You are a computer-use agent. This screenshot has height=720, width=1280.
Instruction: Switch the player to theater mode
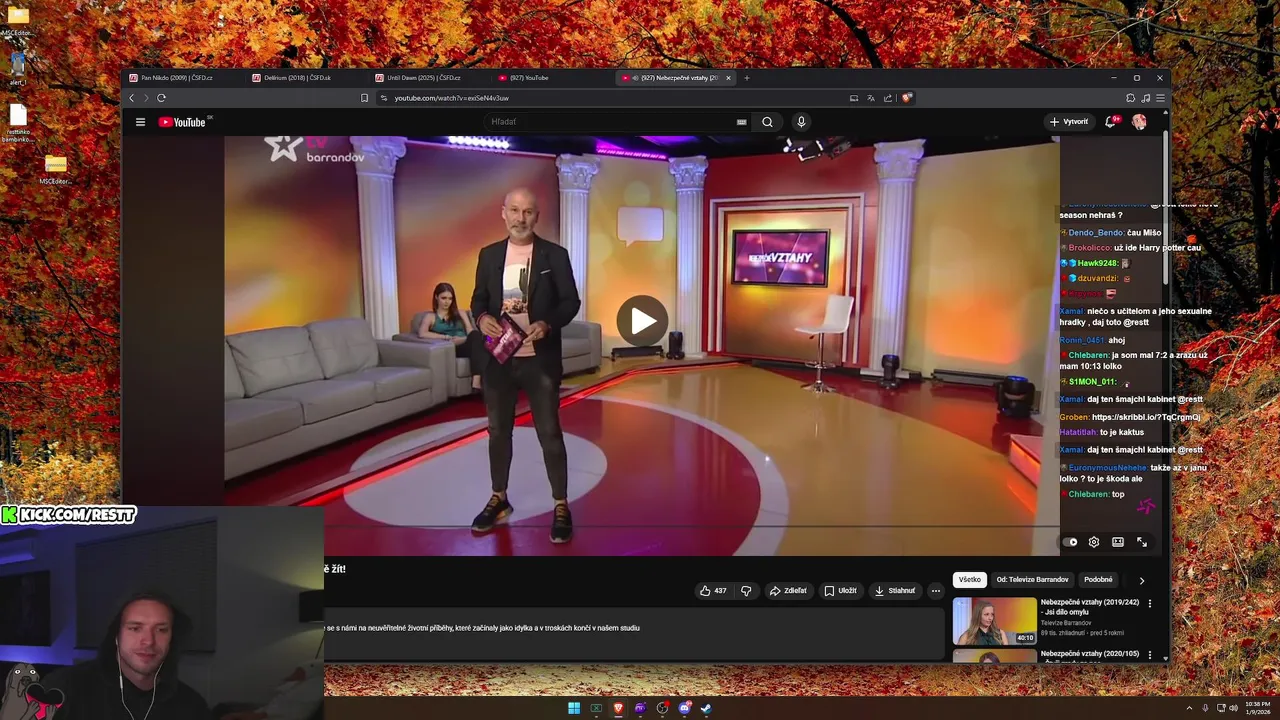click(x=1118, y=542)
